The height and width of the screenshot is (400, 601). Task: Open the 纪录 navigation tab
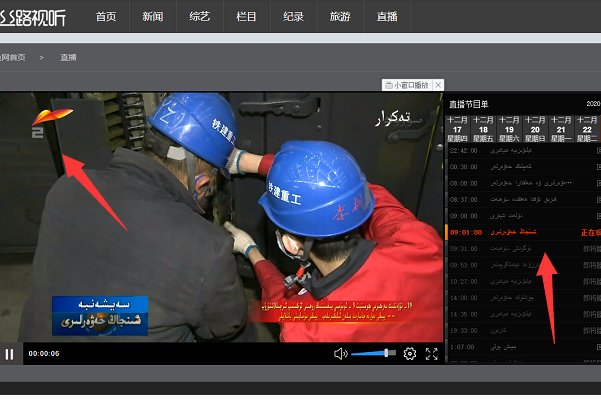point(293,16)
